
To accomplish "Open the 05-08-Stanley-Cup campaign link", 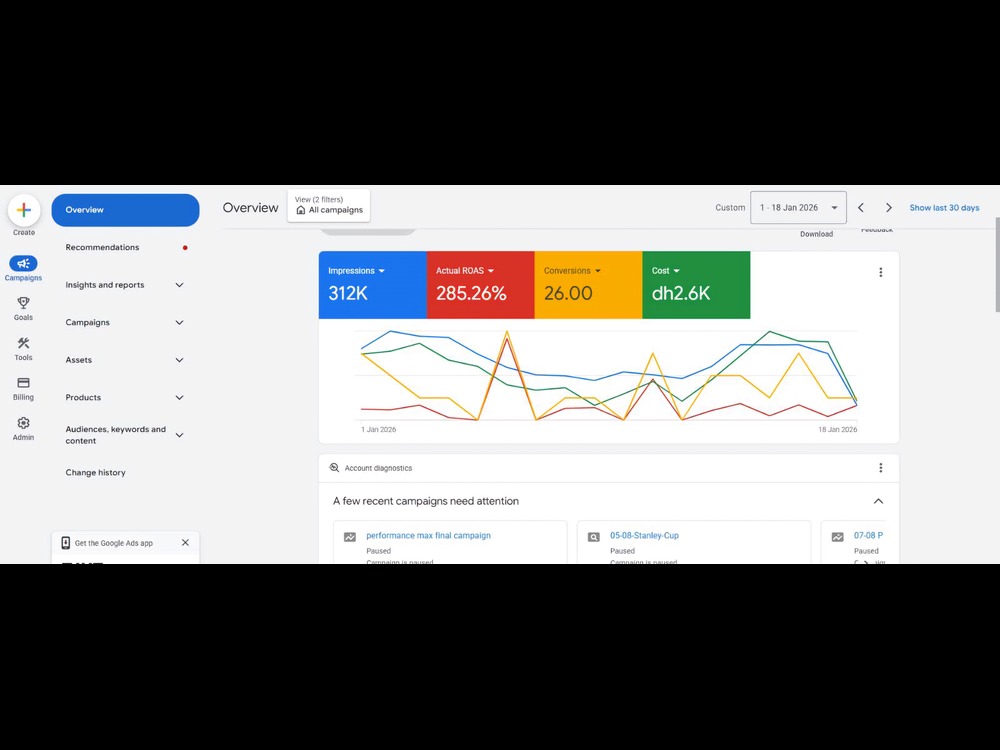I will pyautogui.click(x=644, y=536).
